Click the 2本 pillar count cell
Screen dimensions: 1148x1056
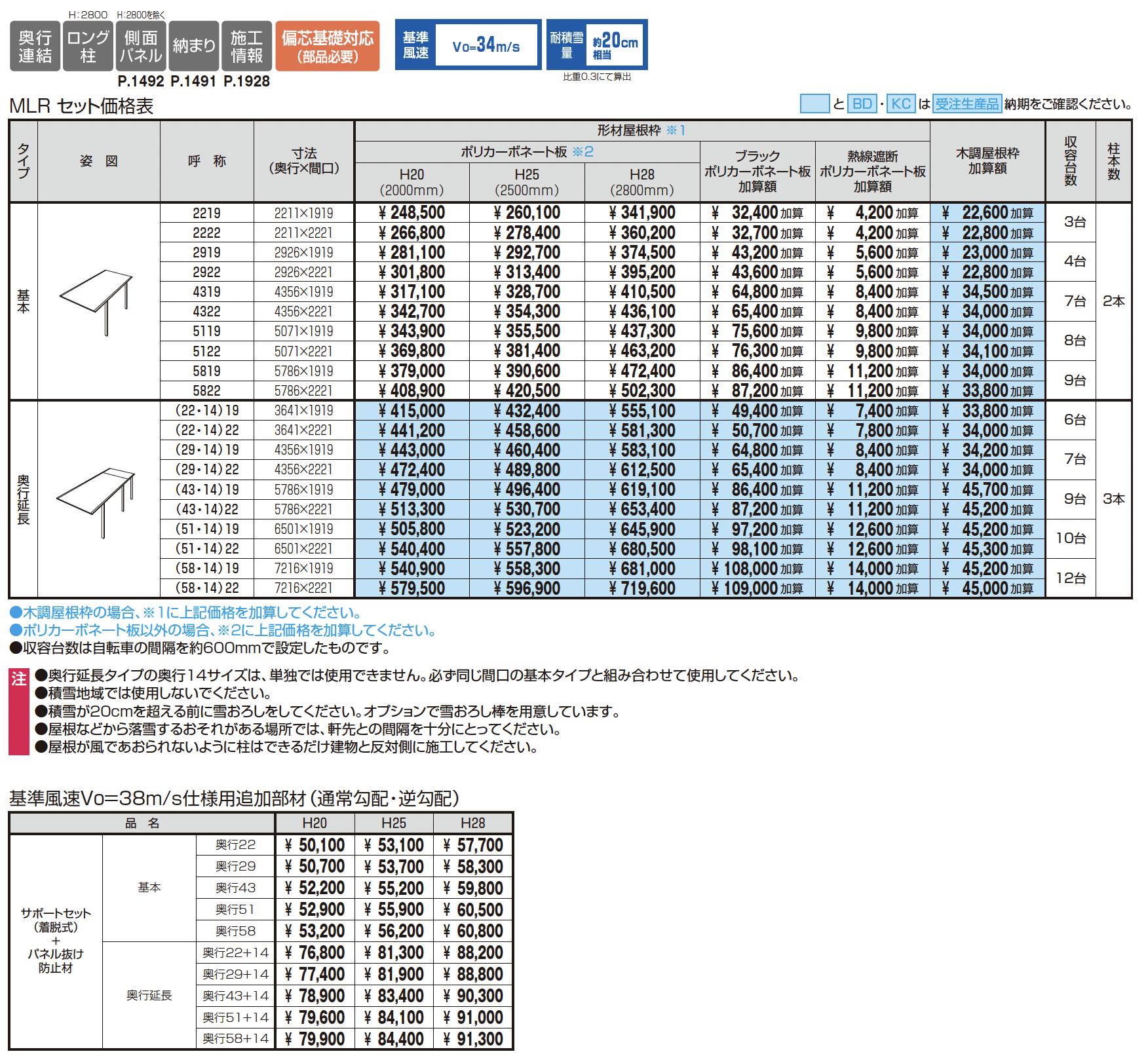1113,301
